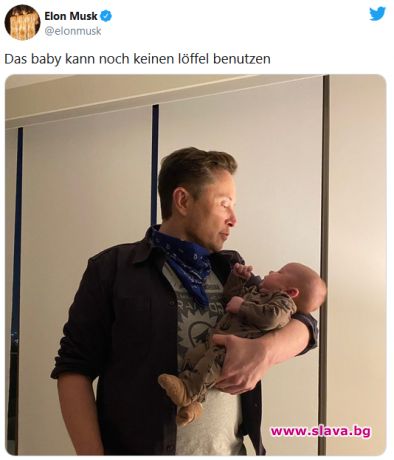The height and width of the screenshot is (460, 394).
Task: Click the blue verified checkmark badge
Action: point(106,16)
